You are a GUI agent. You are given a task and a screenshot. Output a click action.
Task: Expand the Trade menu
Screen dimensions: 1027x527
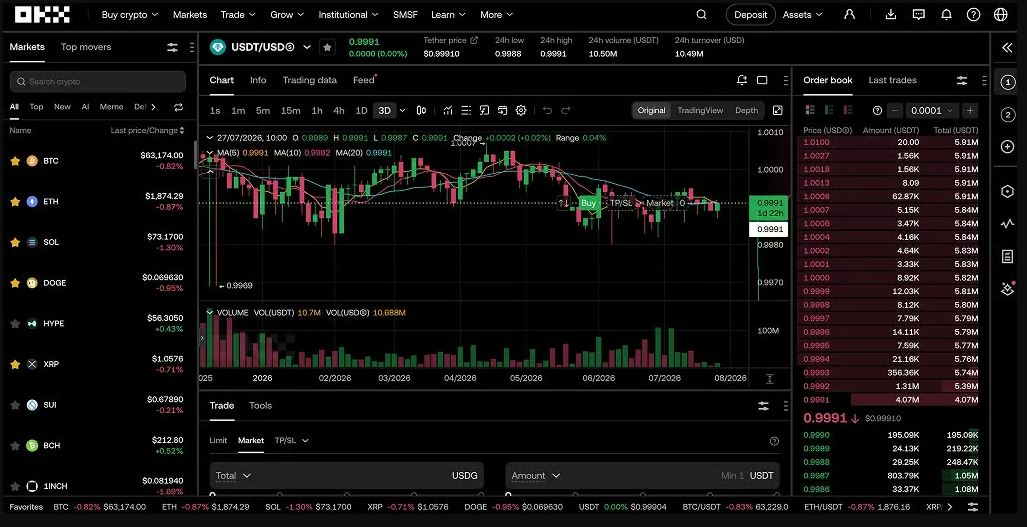tap(238, 14)
